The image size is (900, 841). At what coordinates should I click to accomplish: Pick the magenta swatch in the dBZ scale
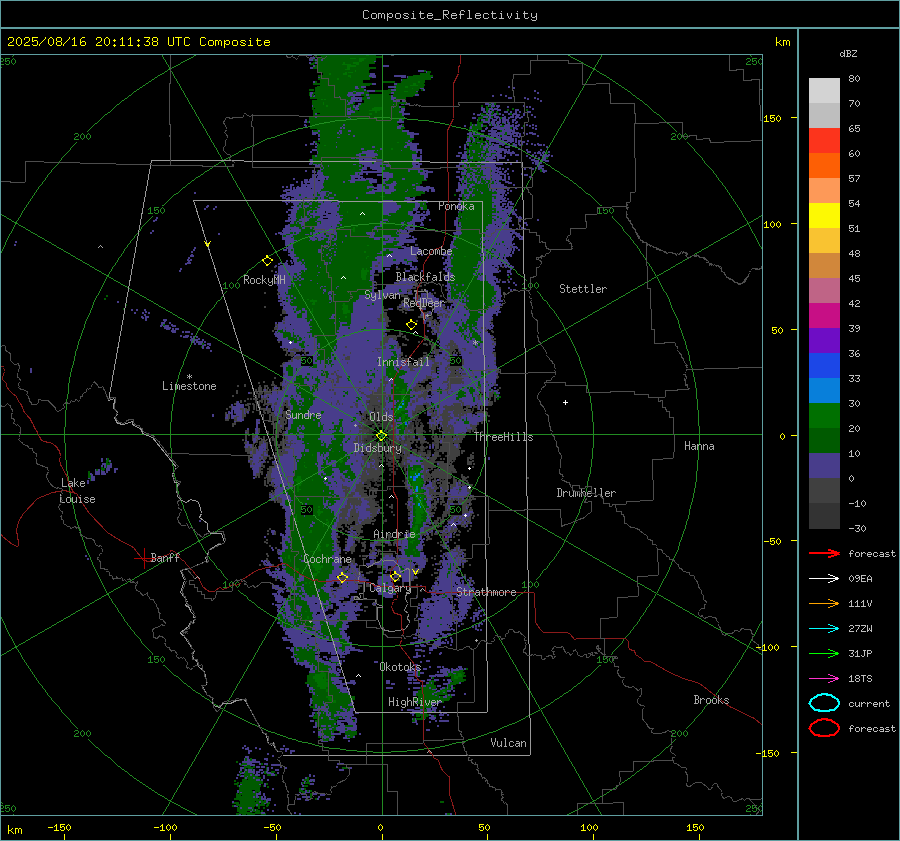click(x=824, y=316)
